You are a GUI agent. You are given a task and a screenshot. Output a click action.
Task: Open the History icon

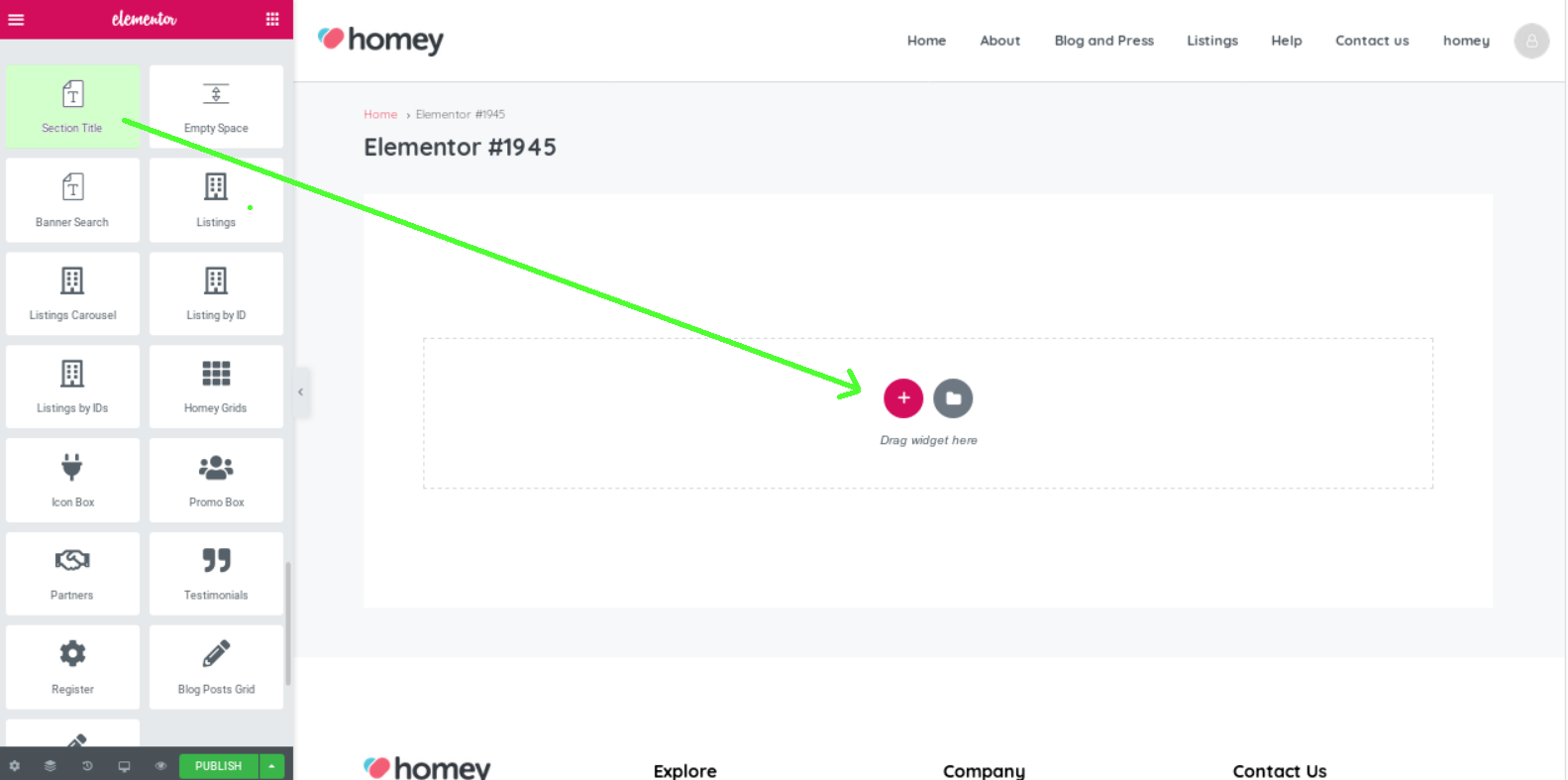[87, 766]
